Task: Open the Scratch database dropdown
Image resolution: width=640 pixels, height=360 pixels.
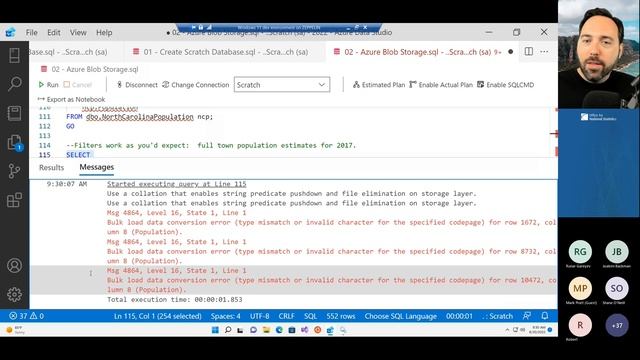Action: [282, 85]
